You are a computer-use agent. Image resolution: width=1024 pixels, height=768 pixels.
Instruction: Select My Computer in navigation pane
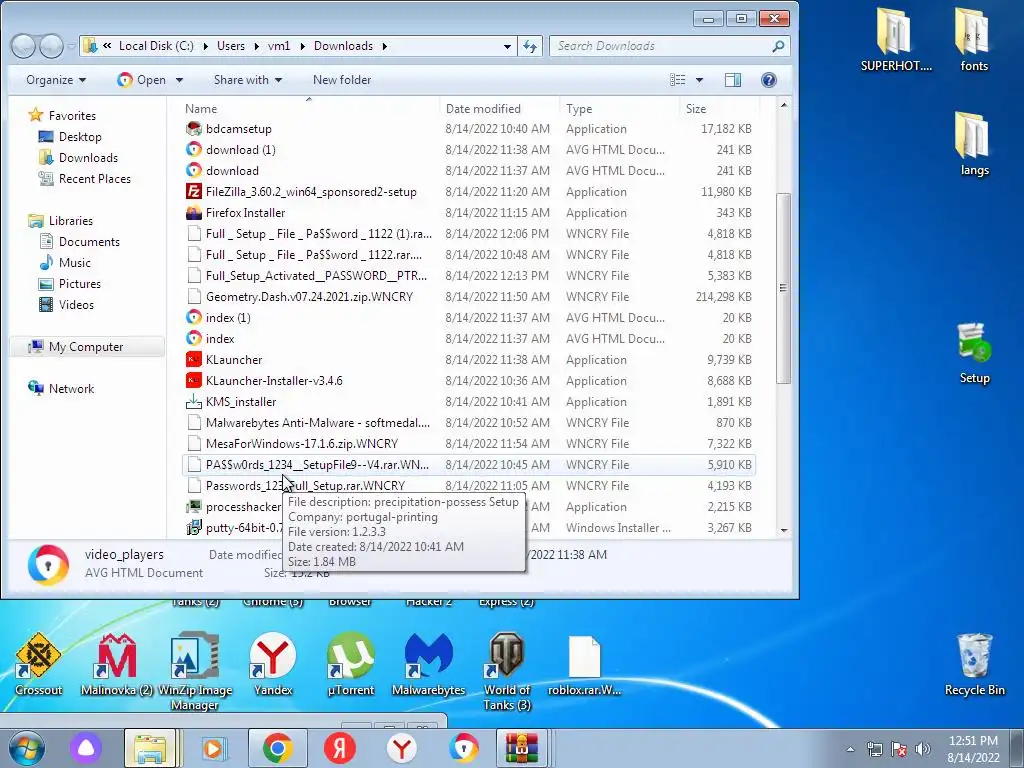click(x=86, y=347)
